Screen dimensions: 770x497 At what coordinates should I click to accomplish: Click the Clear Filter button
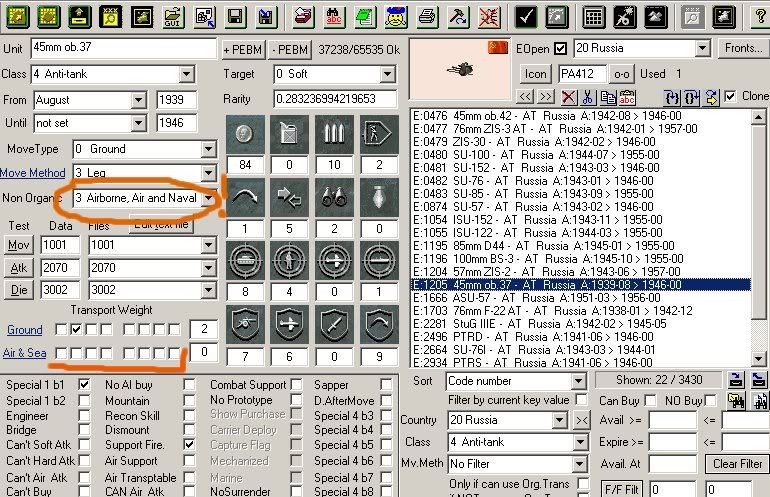tap(737, 464)
